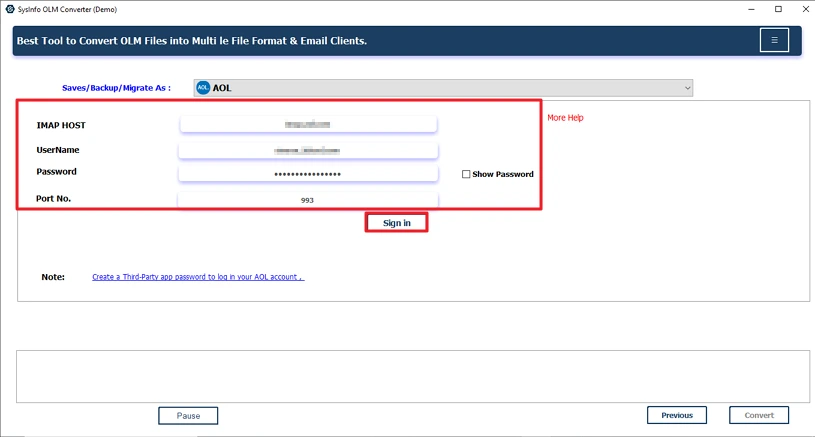This screenshot has width=815, height=437.
Task: Click the Note: label
Action: (x=53, y=277)
